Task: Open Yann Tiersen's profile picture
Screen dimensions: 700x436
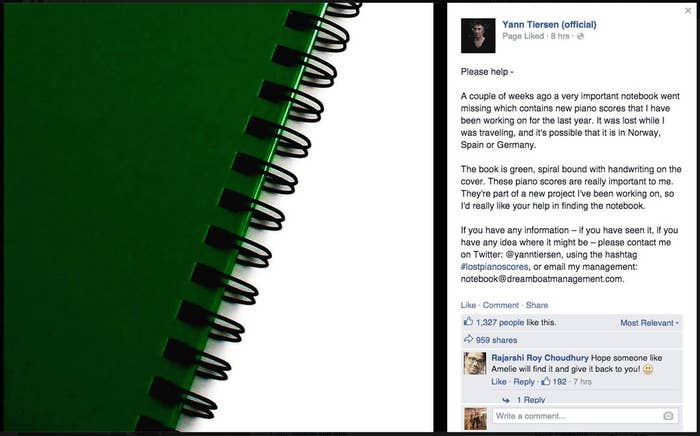Action: click(478, 36)
